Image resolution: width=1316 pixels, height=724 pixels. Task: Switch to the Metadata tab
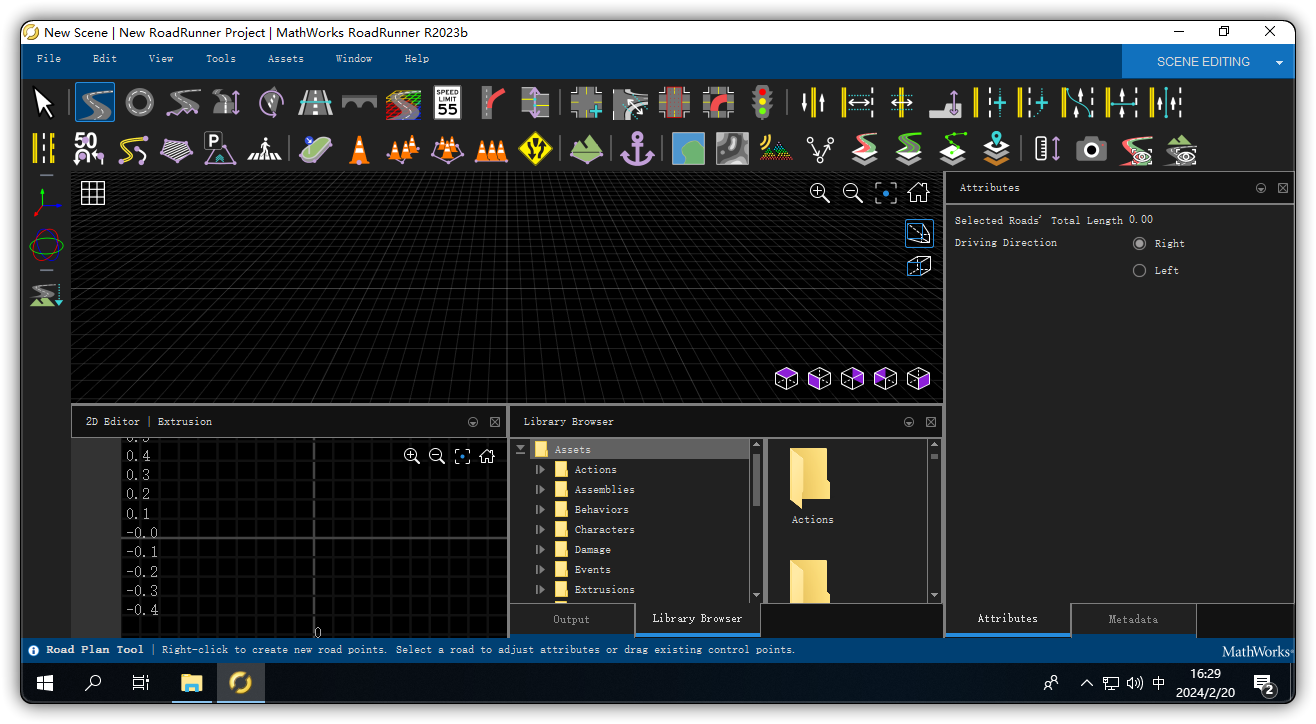(x=1133, y=619)
